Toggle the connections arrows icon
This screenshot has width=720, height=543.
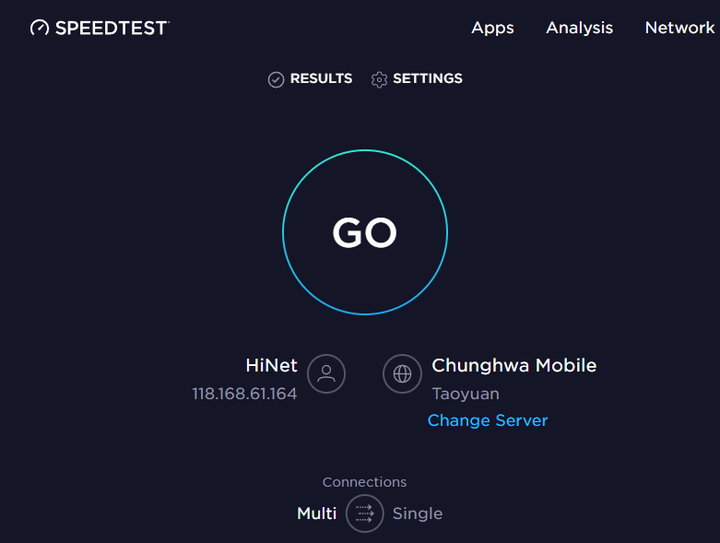[365, 513]
